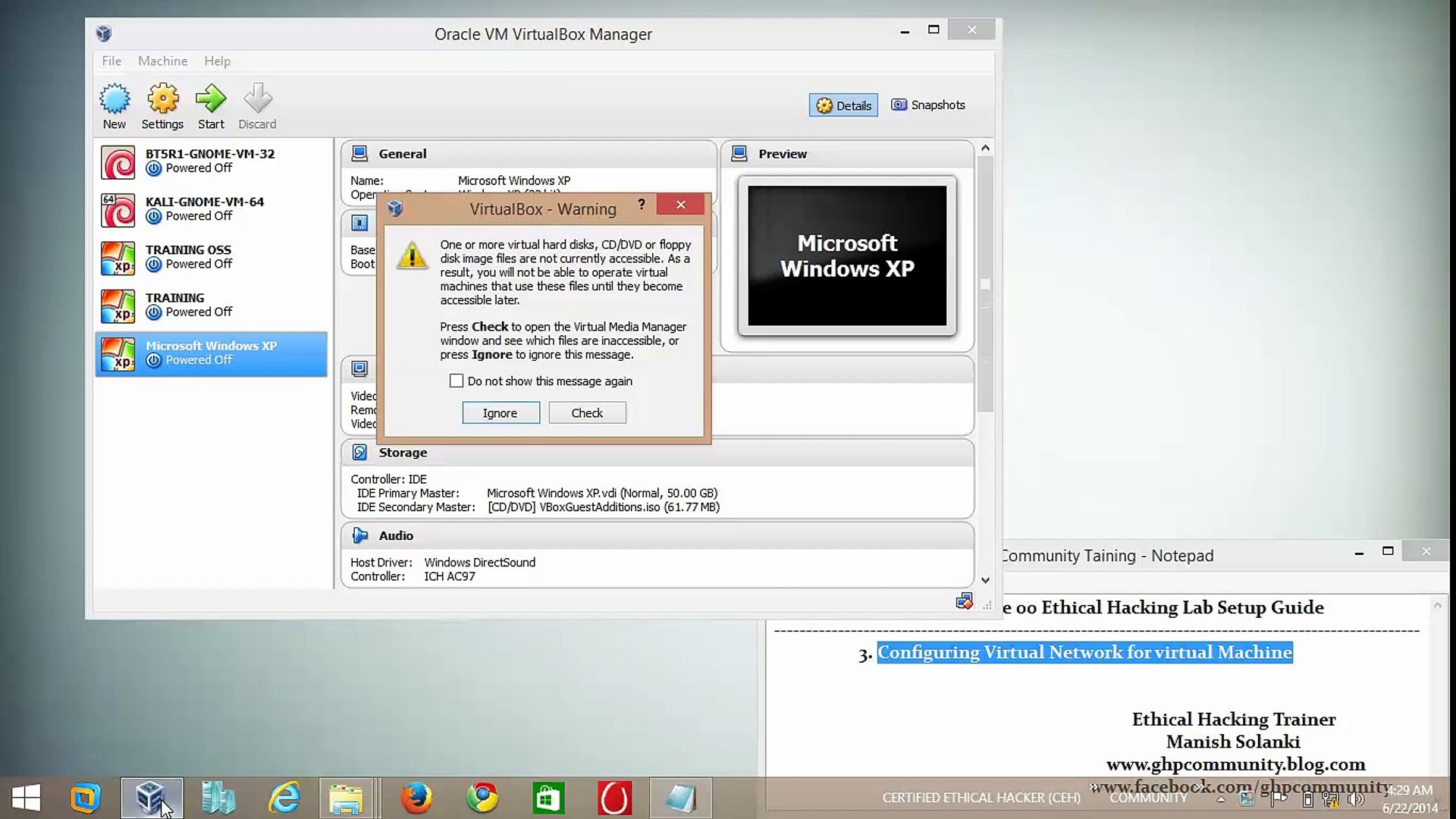Switch to the Details view button
The image size is (1456, 819).
843,105
